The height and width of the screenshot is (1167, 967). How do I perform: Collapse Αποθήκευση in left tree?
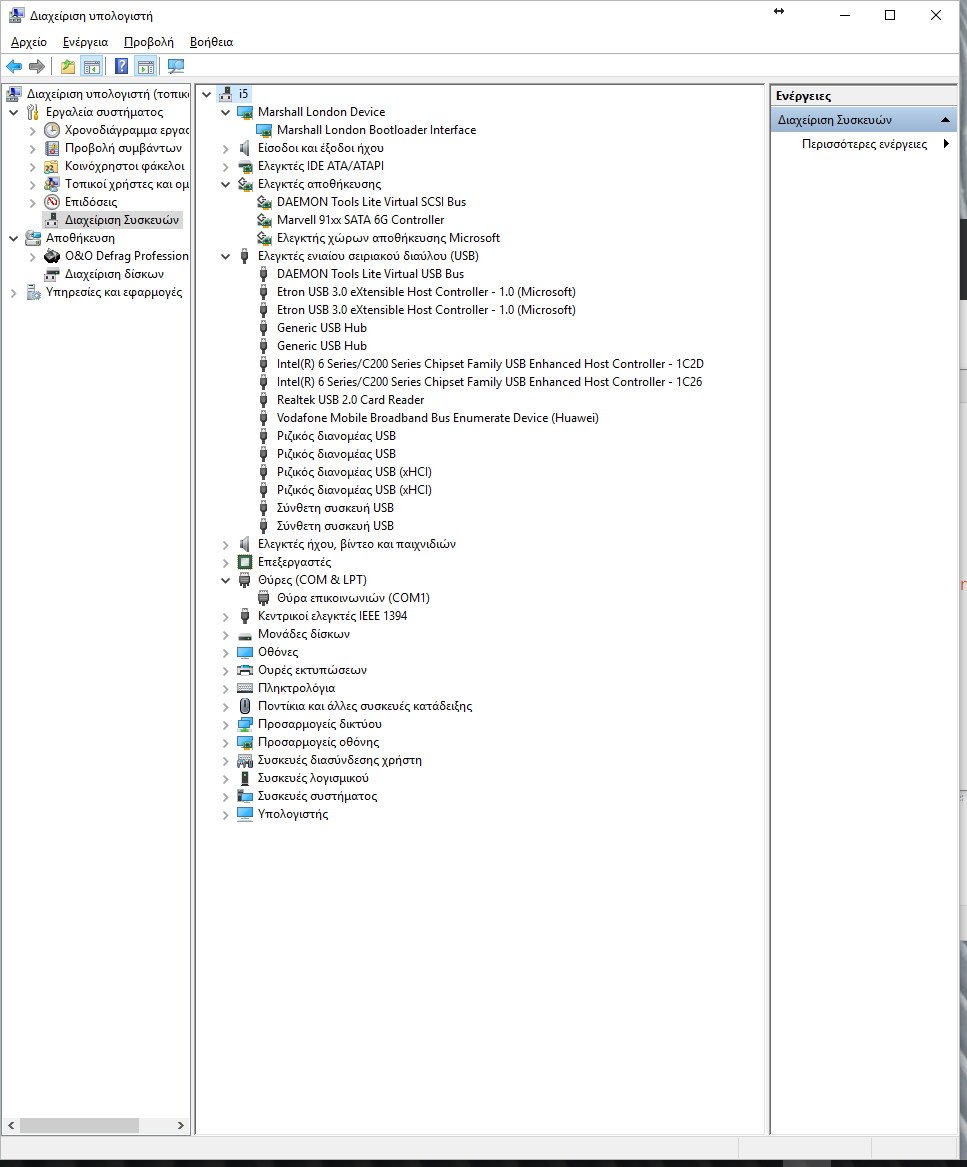(x=13, y=239)
